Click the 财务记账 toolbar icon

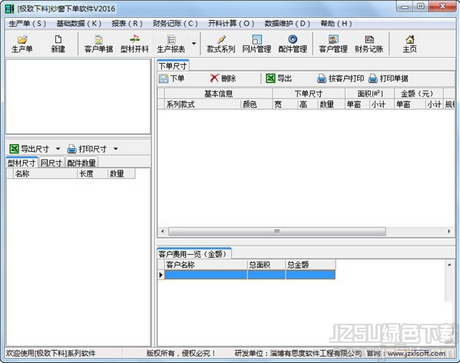click(x=369, y=44)
